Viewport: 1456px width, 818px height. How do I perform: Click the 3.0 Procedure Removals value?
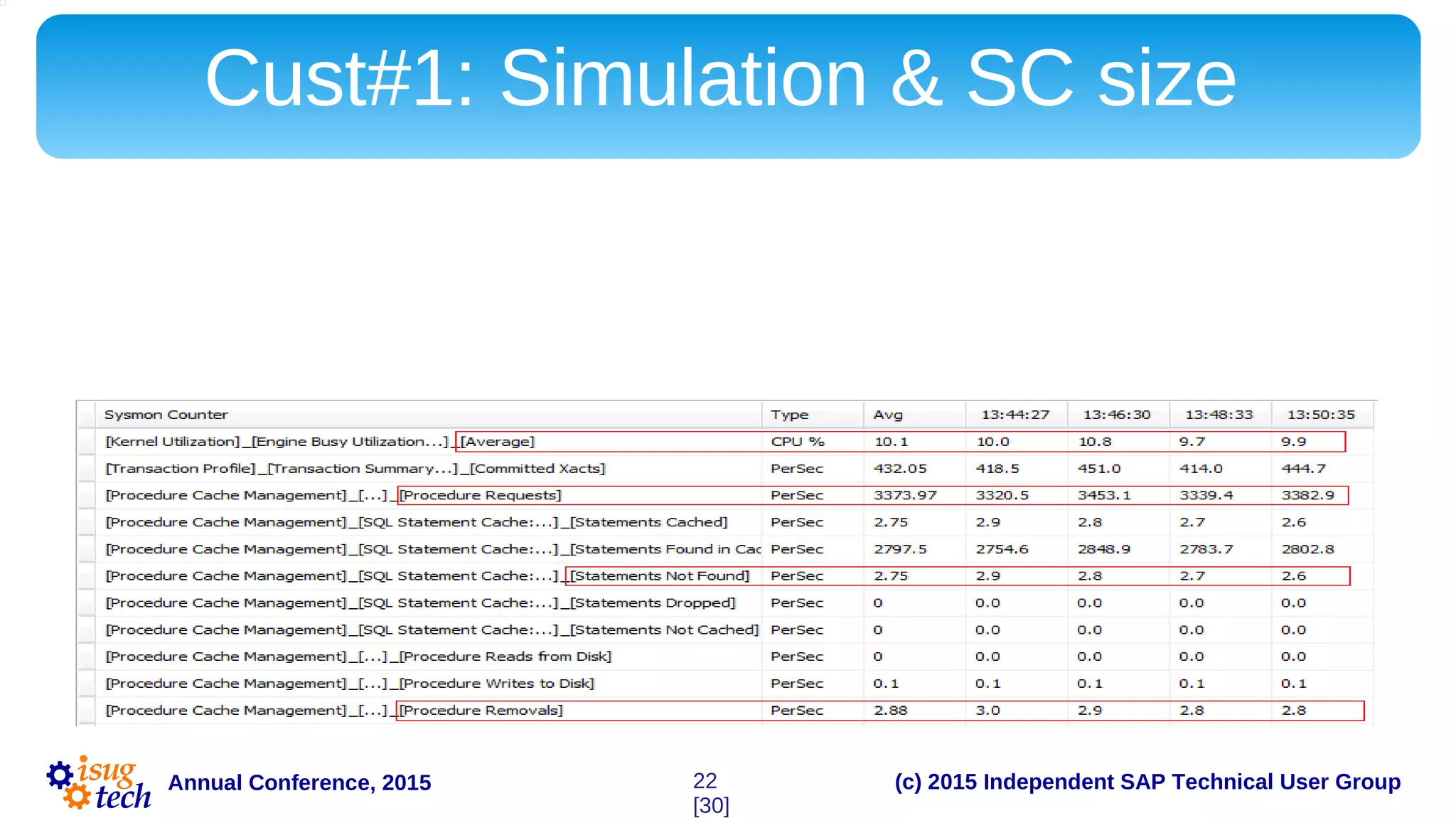(x=988, y=711)
